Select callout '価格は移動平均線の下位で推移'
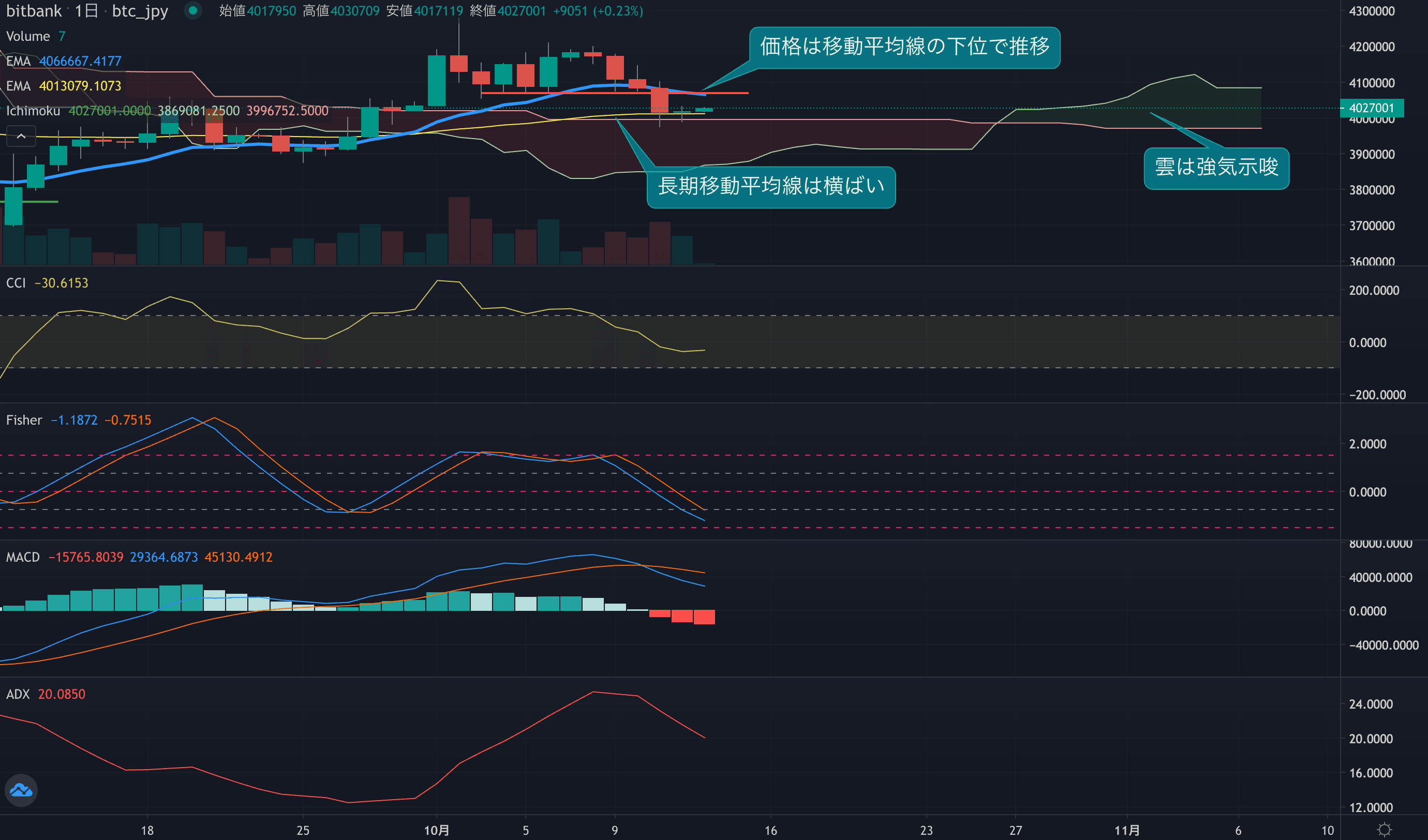Viewport: 1428px width, 840px height. pos(904,47)
